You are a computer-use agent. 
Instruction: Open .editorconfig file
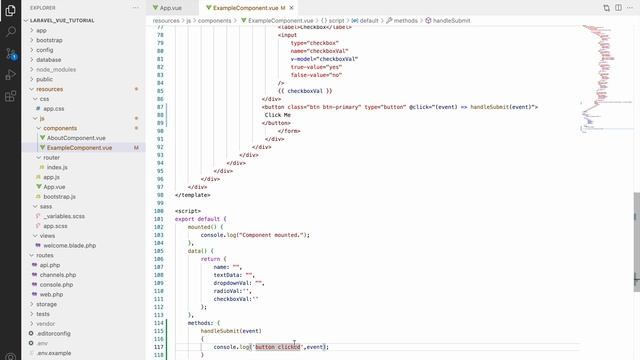(53, 334)
